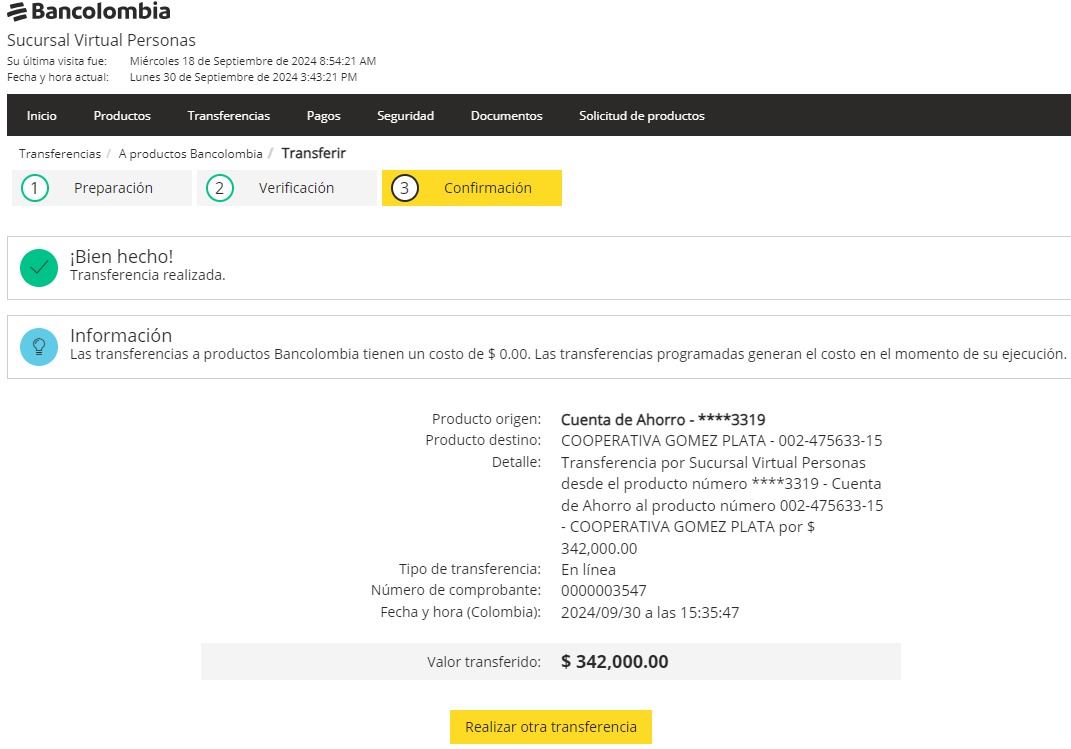
Task: Open the Inicio menu
Action: coord(42,116)
